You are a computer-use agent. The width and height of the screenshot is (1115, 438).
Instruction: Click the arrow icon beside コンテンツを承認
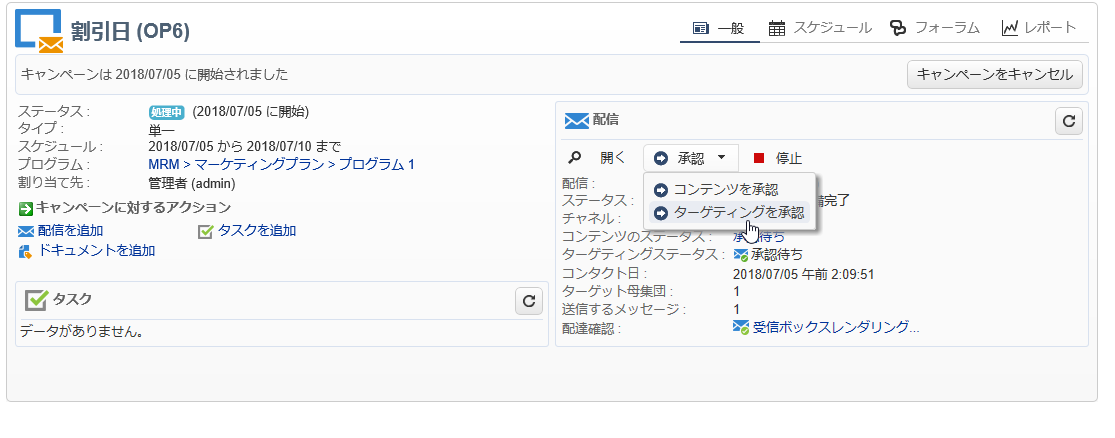tap(661, 190)
